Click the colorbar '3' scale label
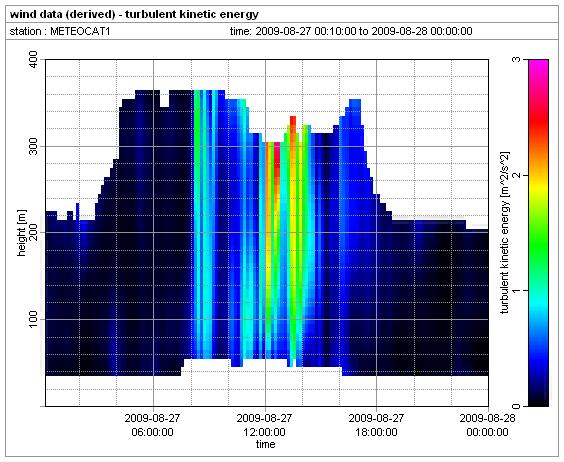 tap(516, 59)
